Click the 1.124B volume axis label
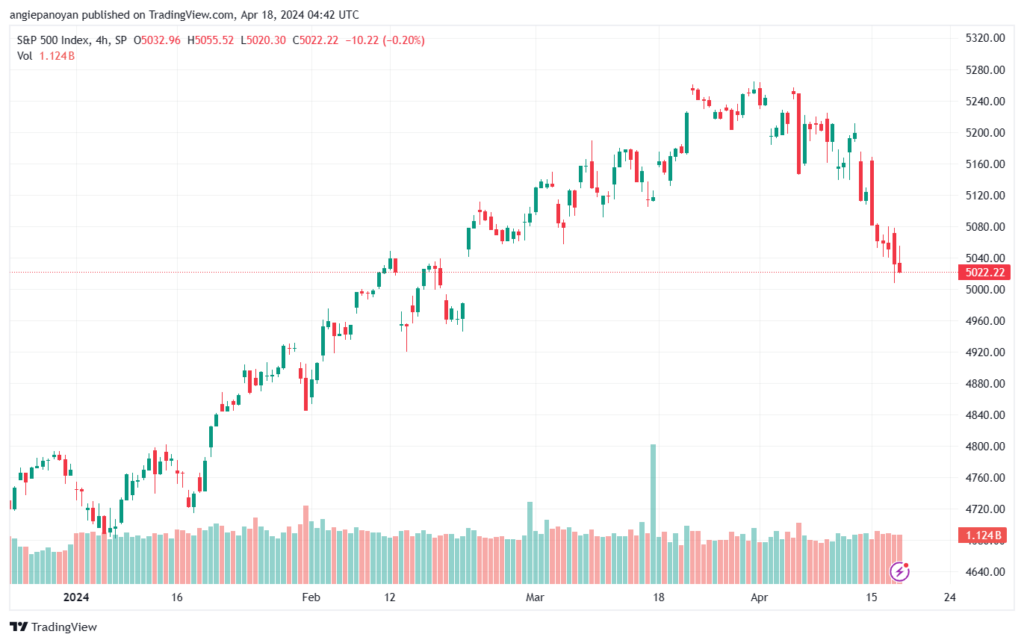 [x=984, y=535]
